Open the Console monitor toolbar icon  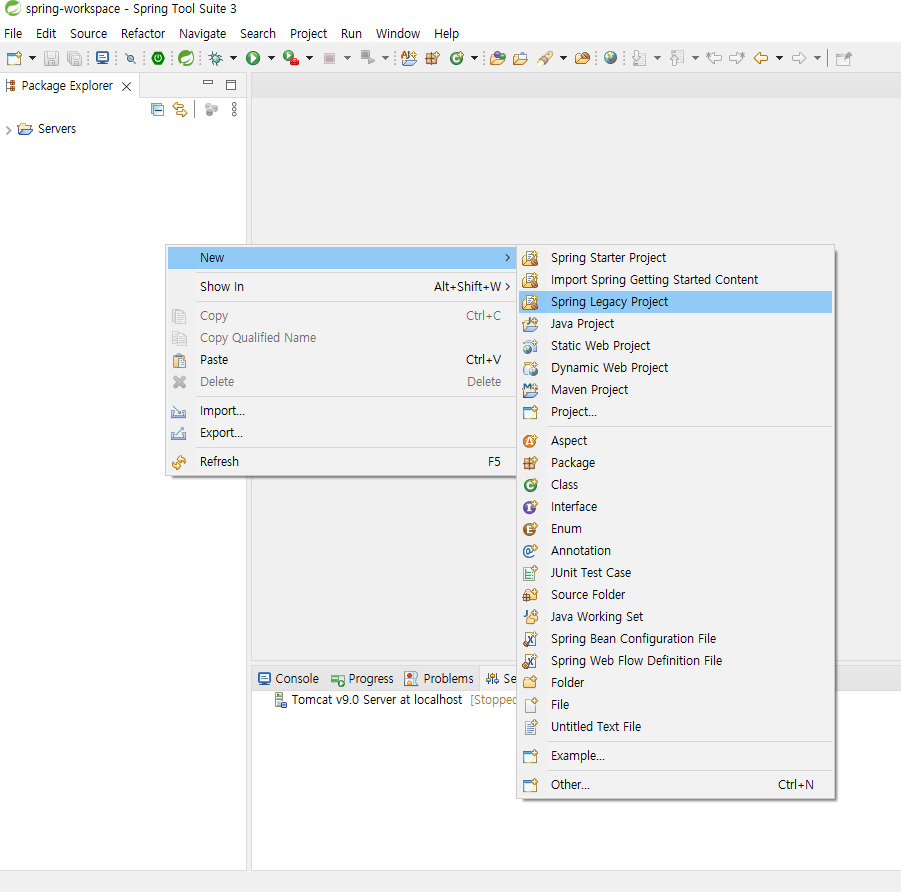coord(102,58)
